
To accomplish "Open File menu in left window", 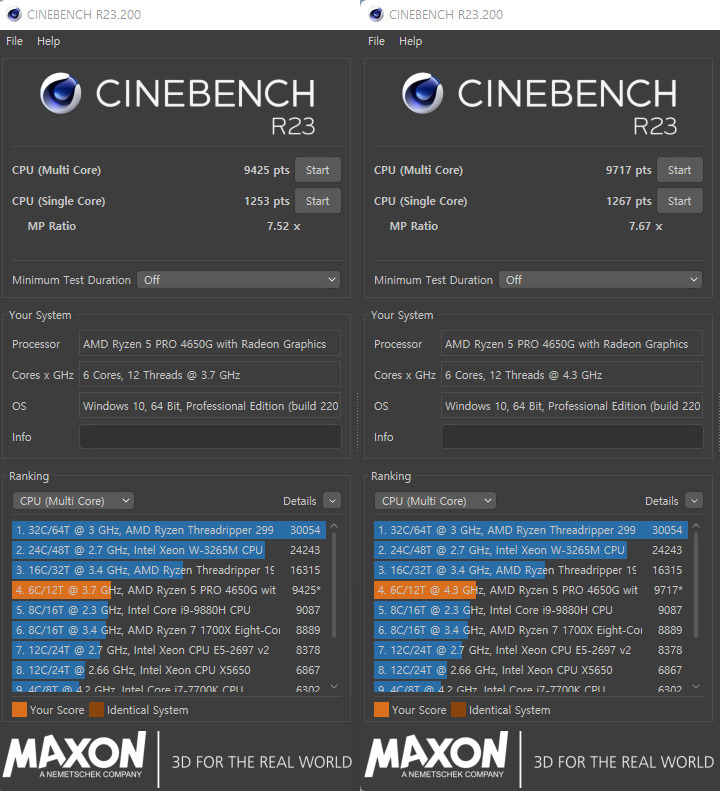I will click(14, 41).
